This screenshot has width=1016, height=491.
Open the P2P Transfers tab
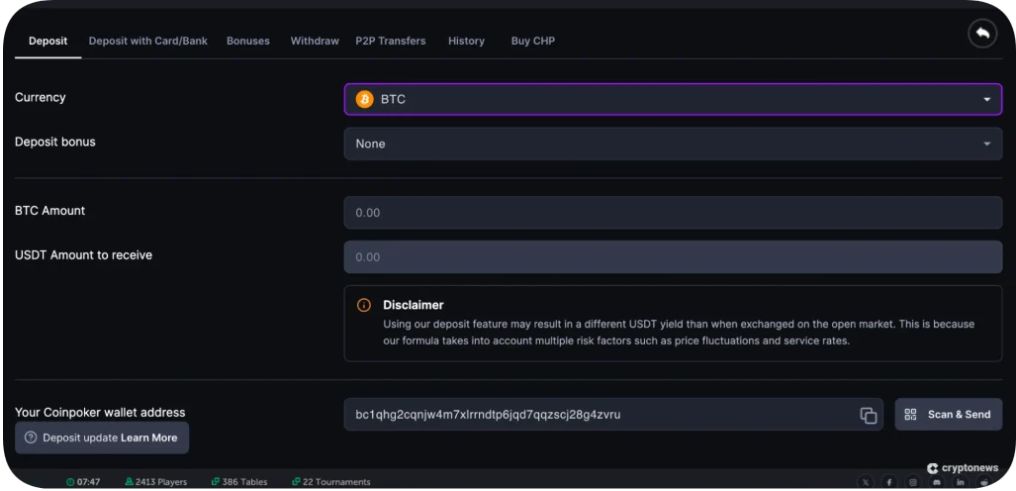(391, 41)
